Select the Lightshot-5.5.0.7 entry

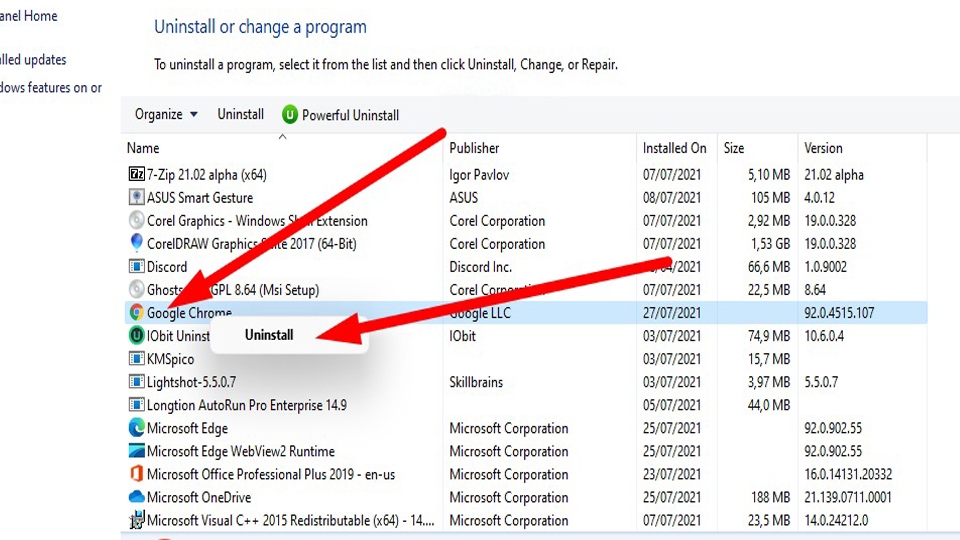(x=191, y=382)
